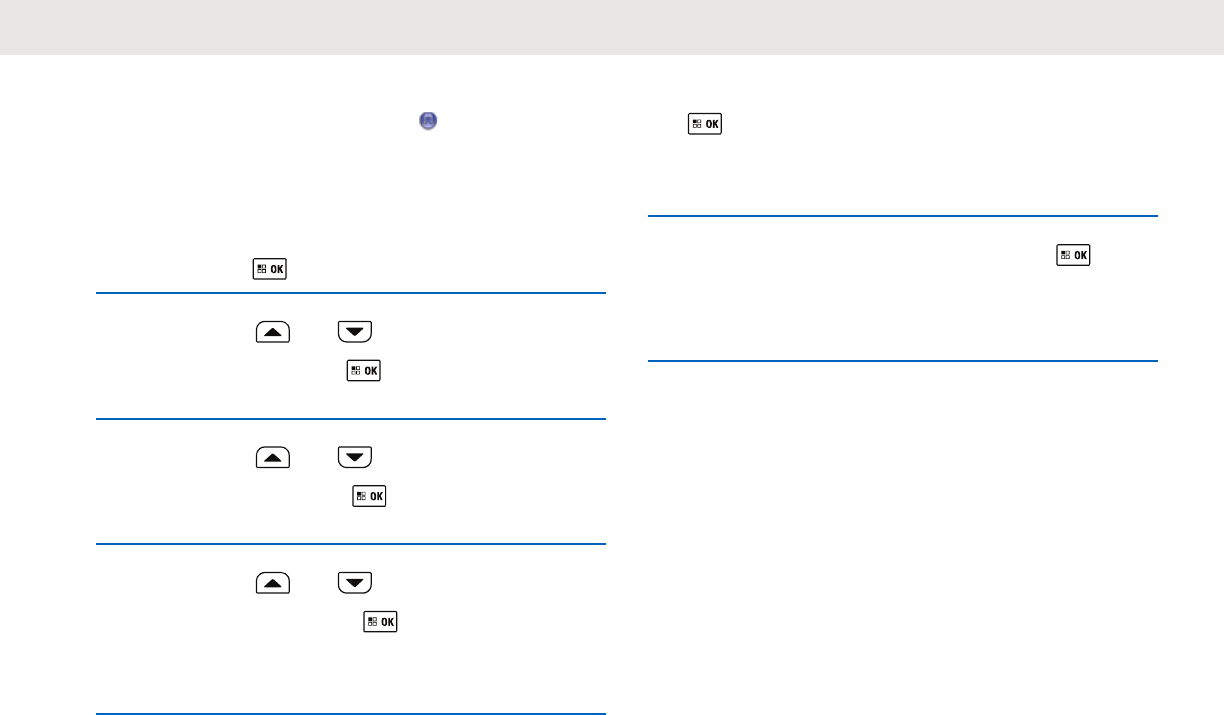This screenshot has width=1224, height=715.
Task: Click the upper blue divider in right column
Action: click(902, 215)
